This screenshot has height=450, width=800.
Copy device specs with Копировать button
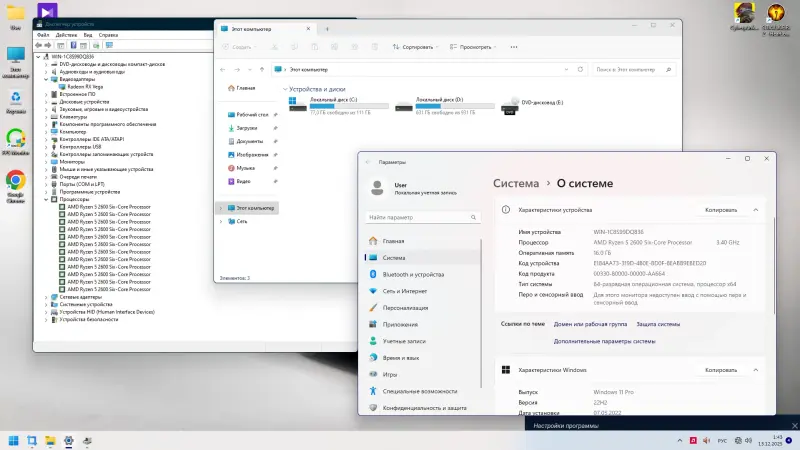(x=721, y=211)
